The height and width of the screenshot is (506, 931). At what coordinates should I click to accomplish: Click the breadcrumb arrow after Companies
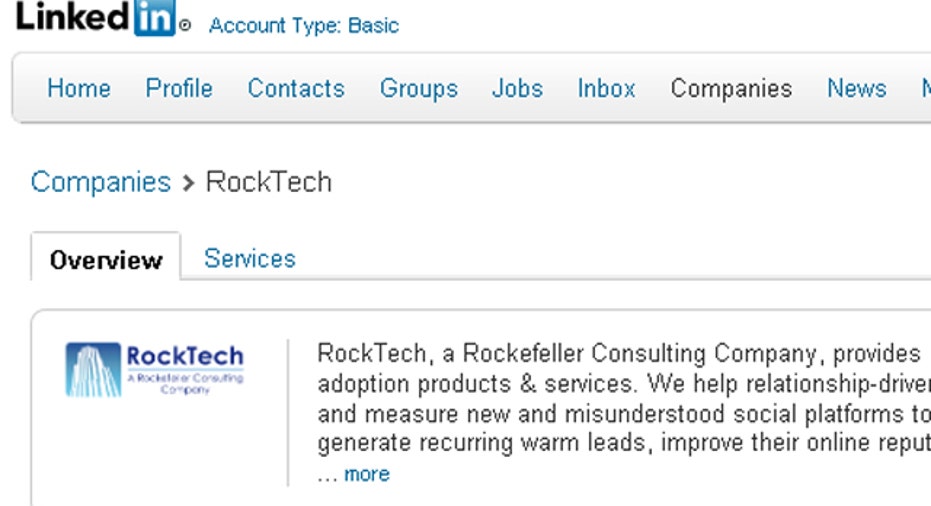188,183
